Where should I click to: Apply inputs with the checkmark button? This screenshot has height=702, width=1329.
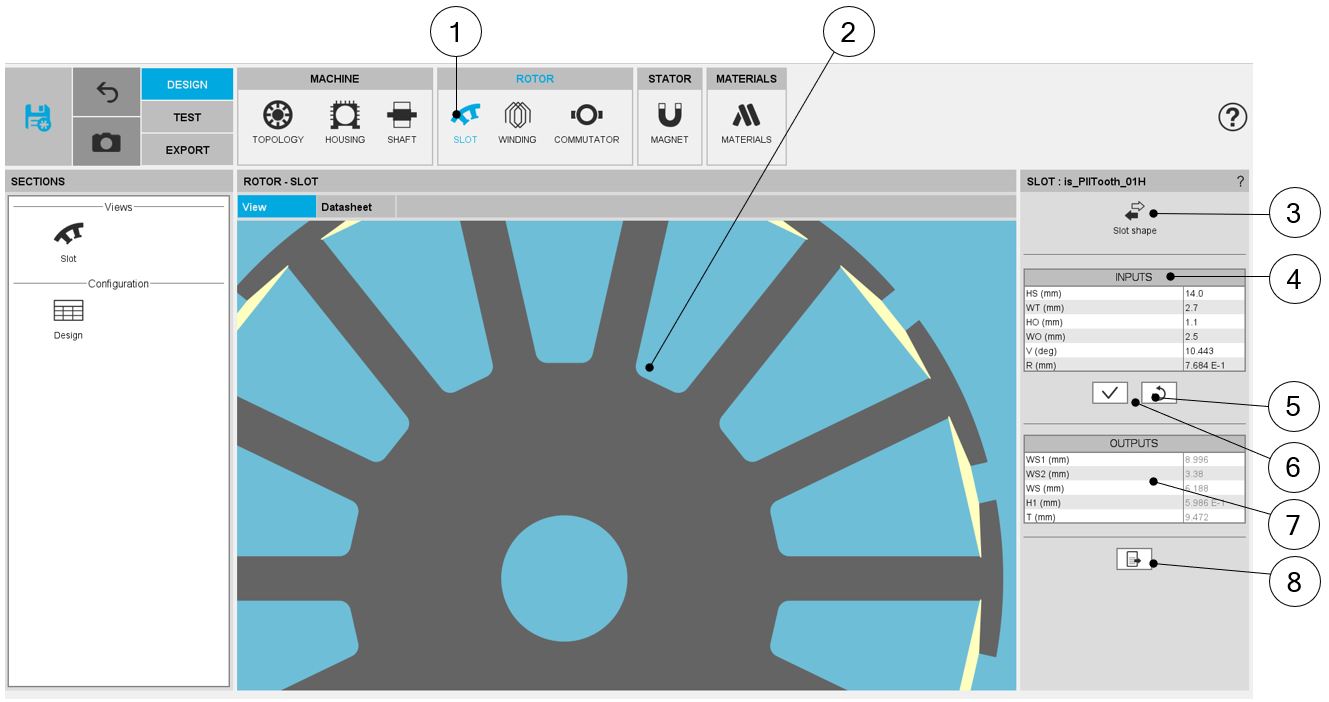click(x=1110, y=394)
